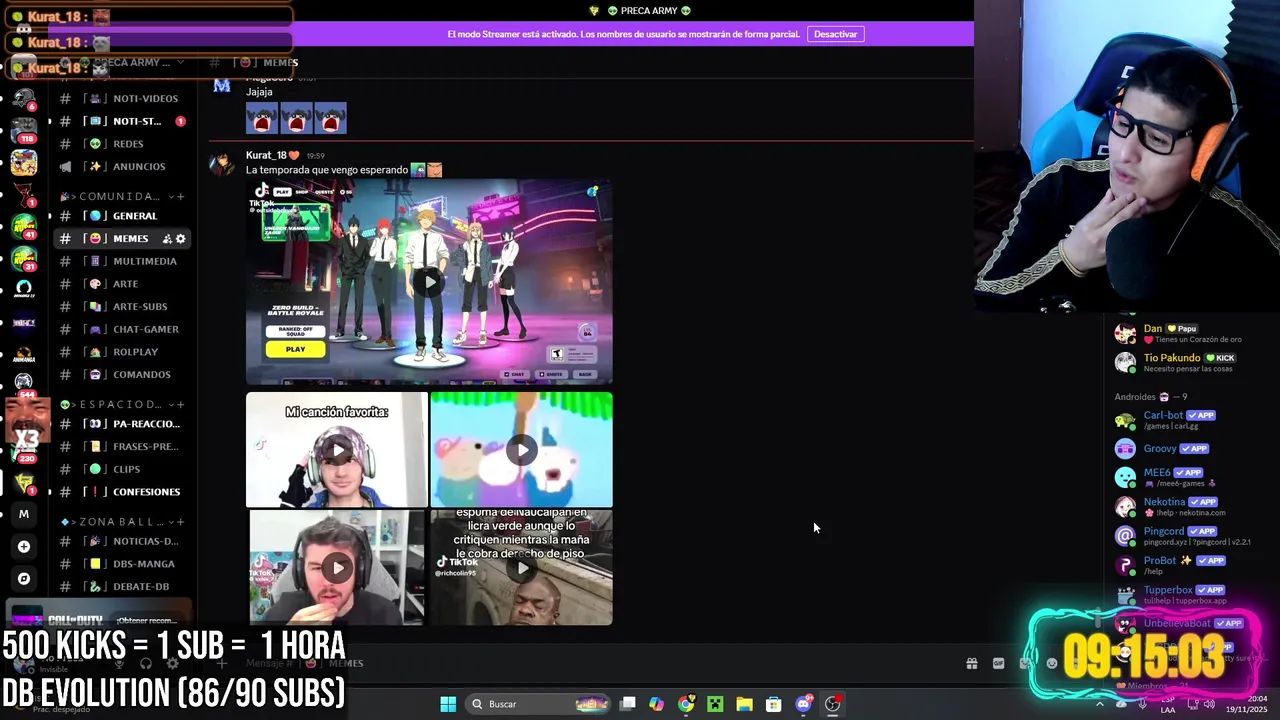Image resolution: width=1280 pixels, height=720 pixels.
Task: Click Discover servers compass icon
Action: (x=24, y=578)
